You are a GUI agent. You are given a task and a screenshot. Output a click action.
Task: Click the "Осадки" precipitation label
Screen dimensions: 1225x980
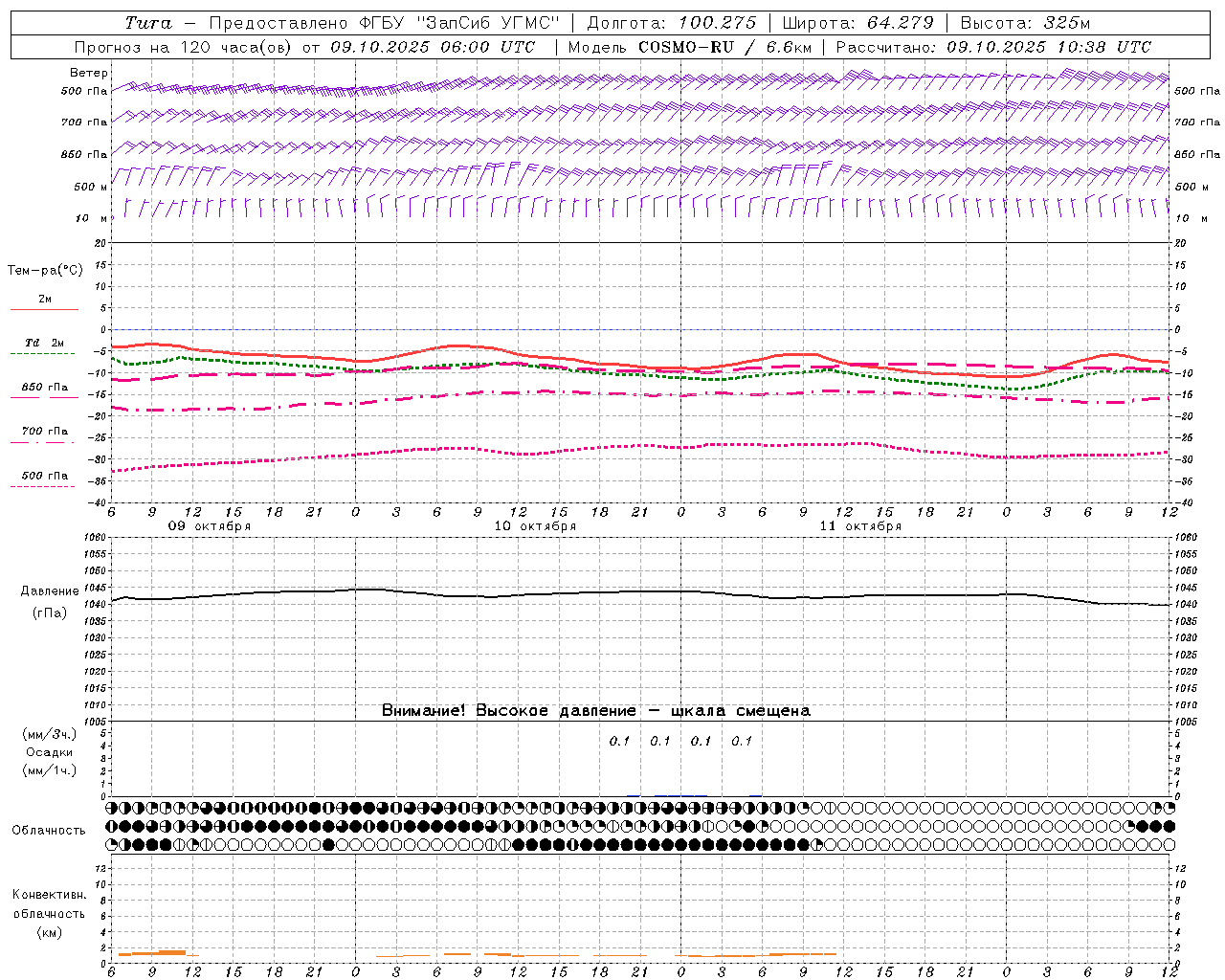pyautogui.click(x=50, y=752)
